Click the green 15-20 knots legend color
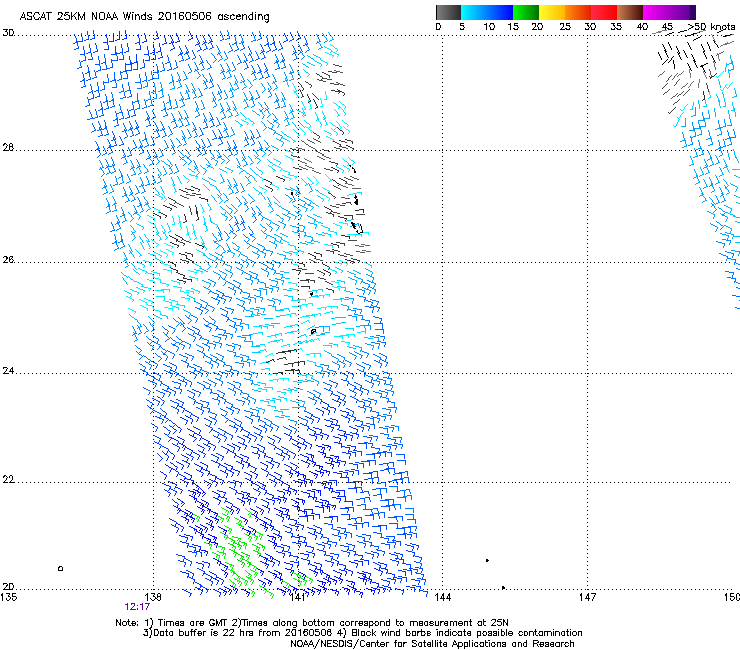740x650 pixels. (x=526, y=12)
